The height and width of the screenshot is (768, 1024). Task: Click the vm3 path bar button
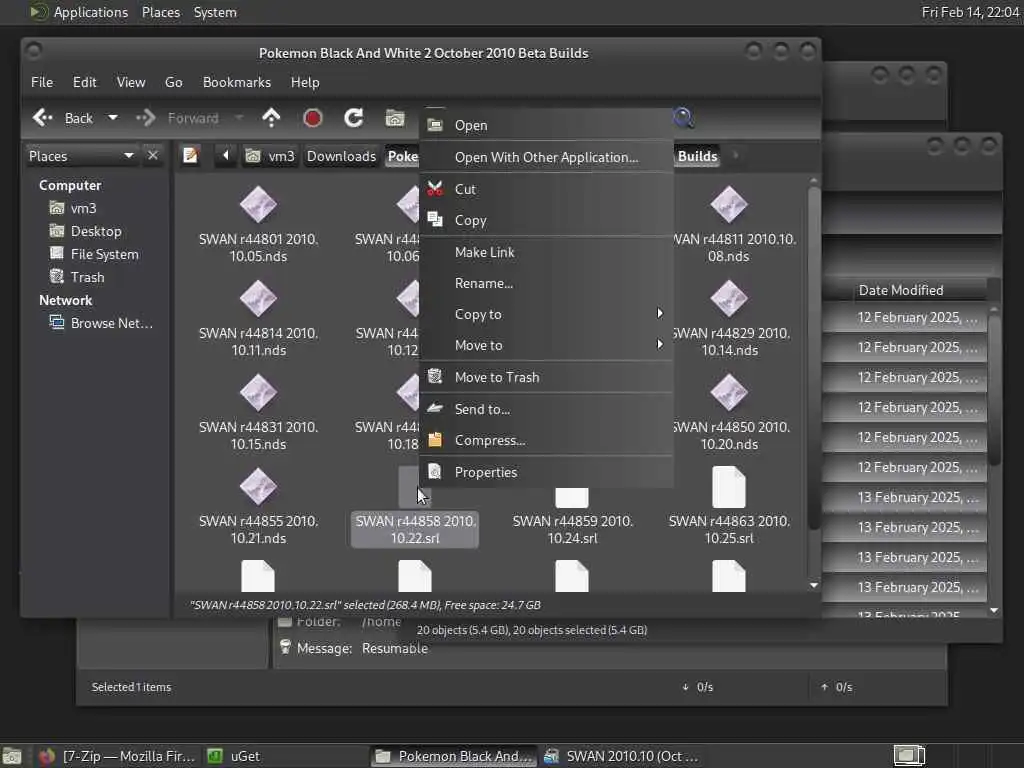point(270,156)
